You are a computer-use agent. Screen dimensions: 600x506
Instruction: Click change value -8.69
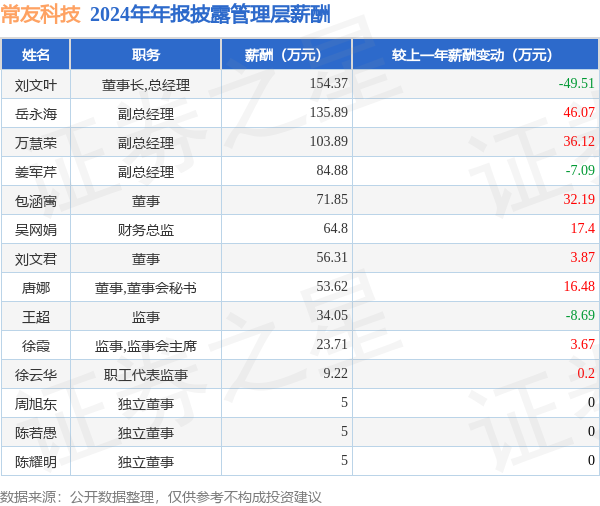580,315
